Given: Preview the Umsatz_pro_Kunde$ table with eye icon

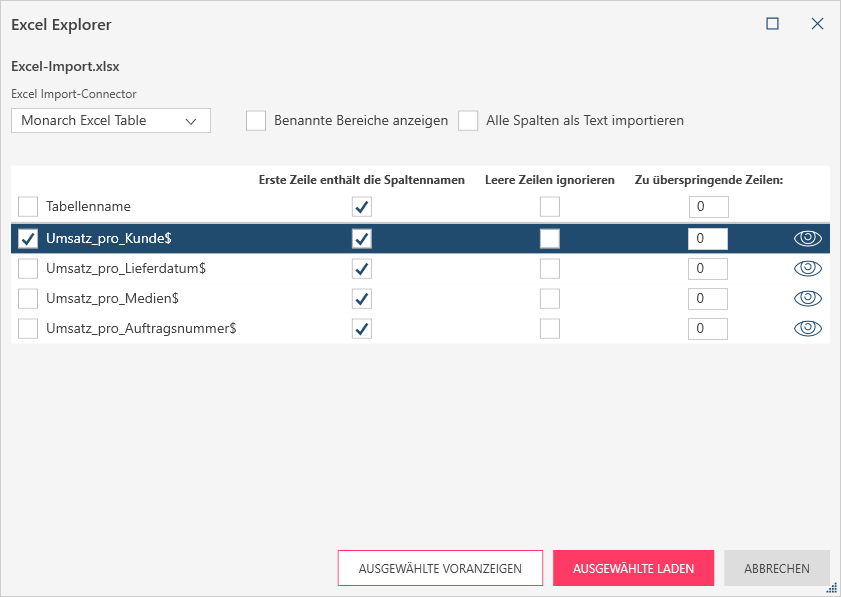Looking at the screenshot, I should click(807, 238).
